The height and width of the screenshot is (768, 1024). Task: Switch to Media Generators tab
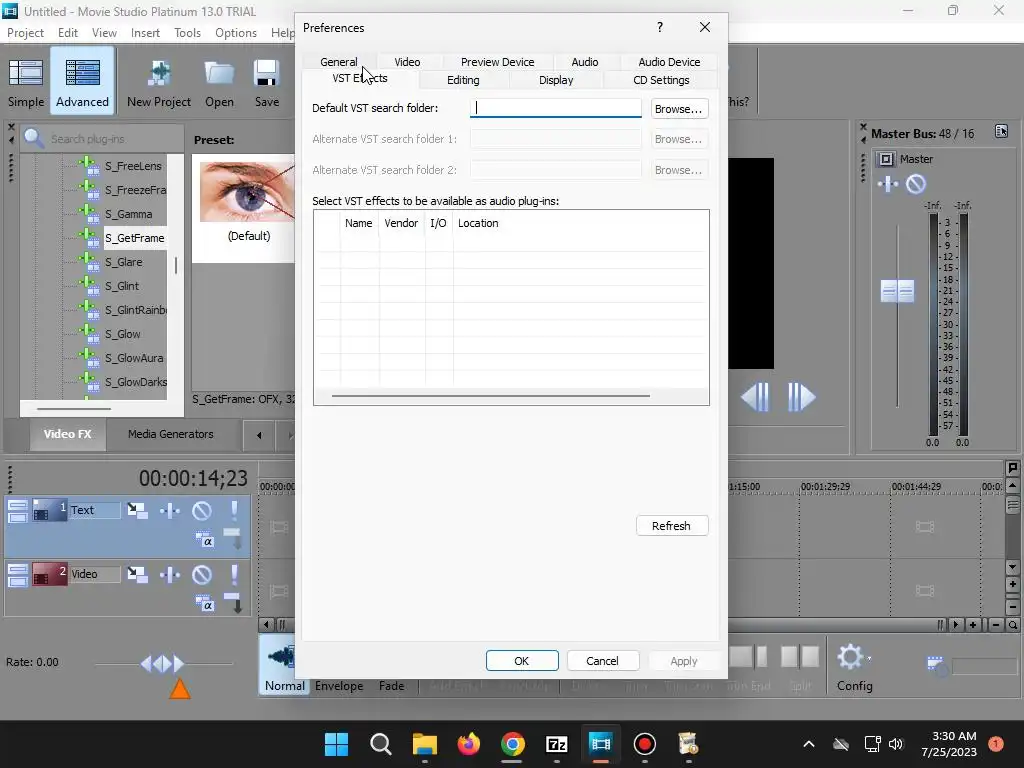point(170,434)
